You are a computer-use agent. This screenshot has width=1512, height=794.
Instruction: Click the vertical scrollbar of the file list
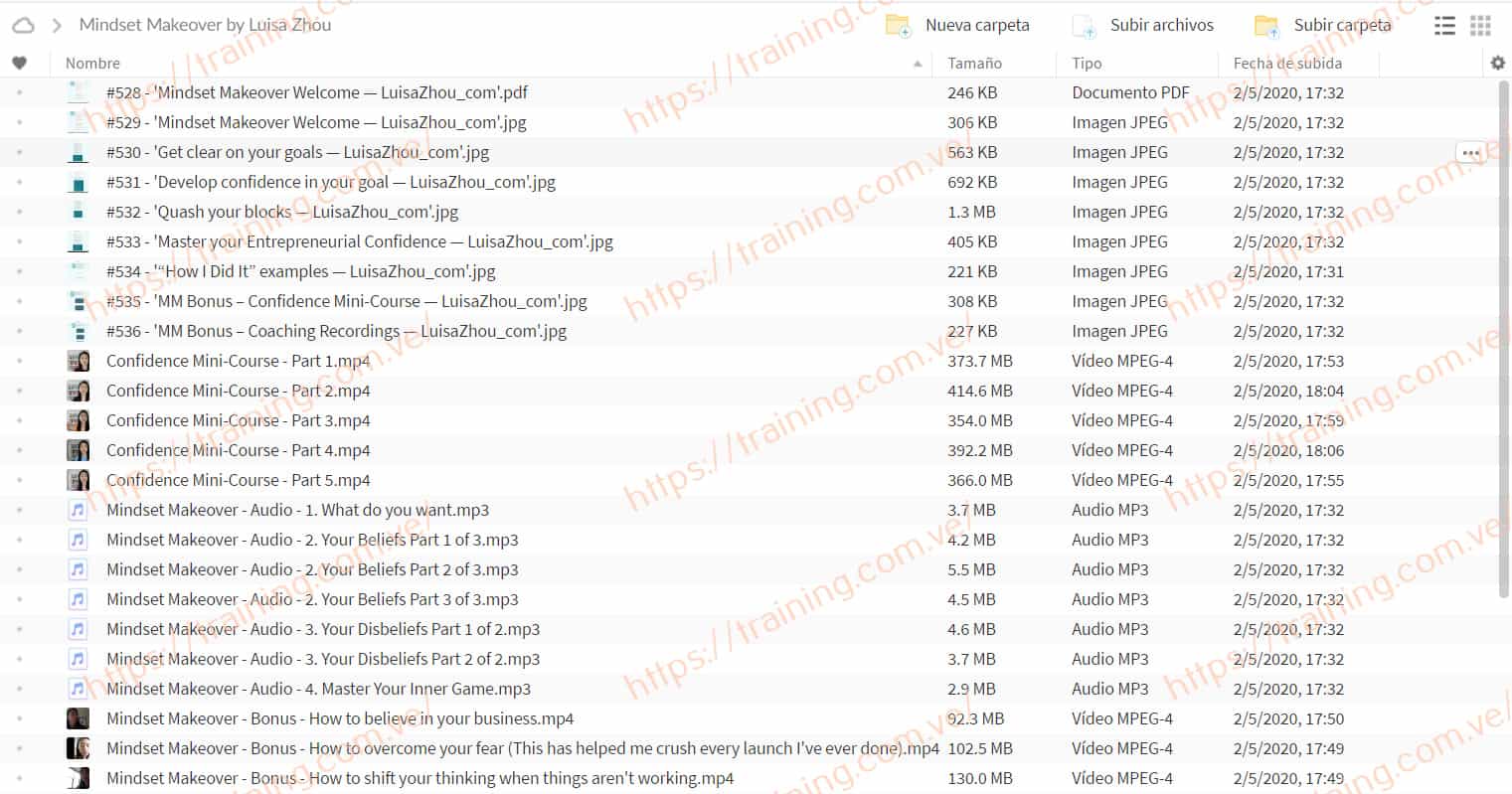point(1503,338)
